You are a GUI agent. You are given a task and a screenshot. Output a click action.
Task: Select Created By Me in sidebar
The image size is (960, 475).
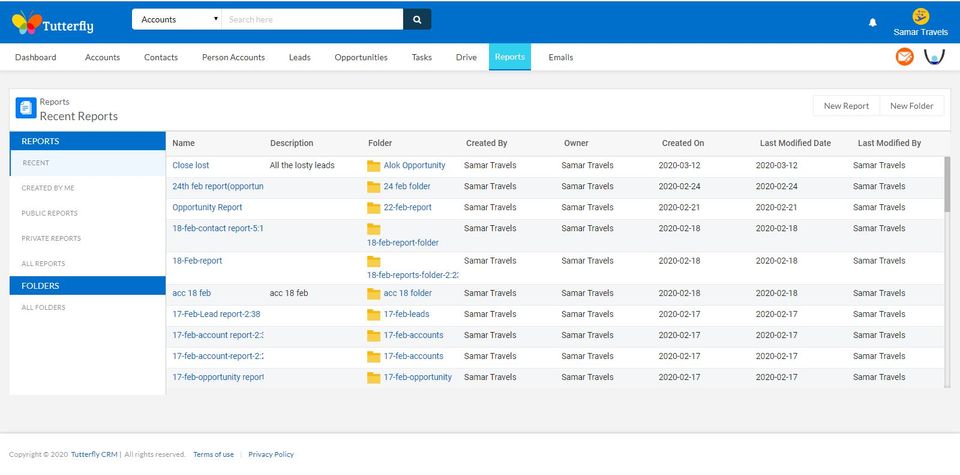(x=48, y=188)
